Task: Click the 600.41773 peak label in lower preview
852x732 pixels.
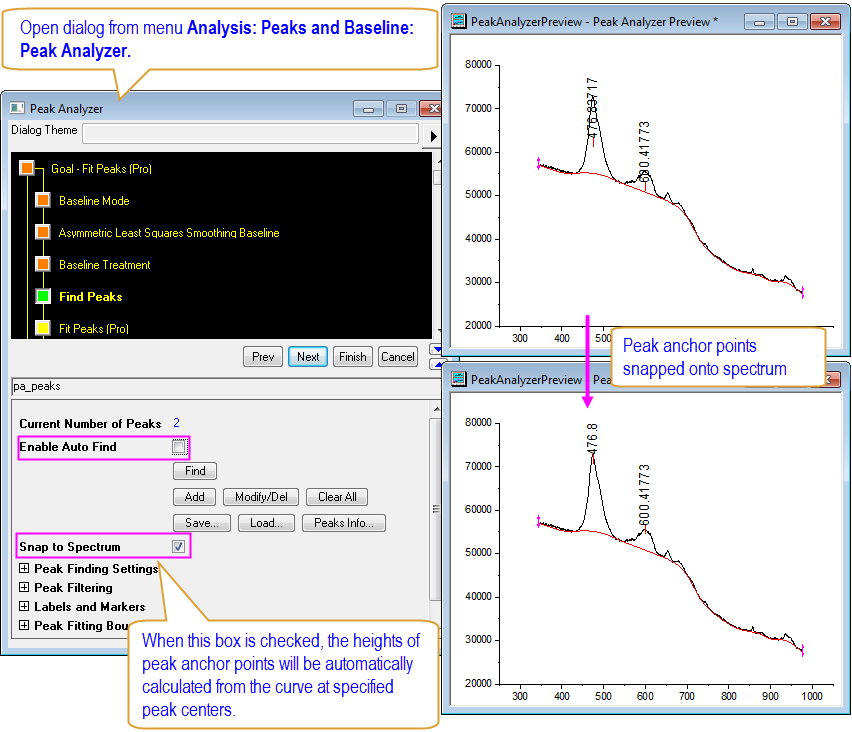Action: (644, 493)
